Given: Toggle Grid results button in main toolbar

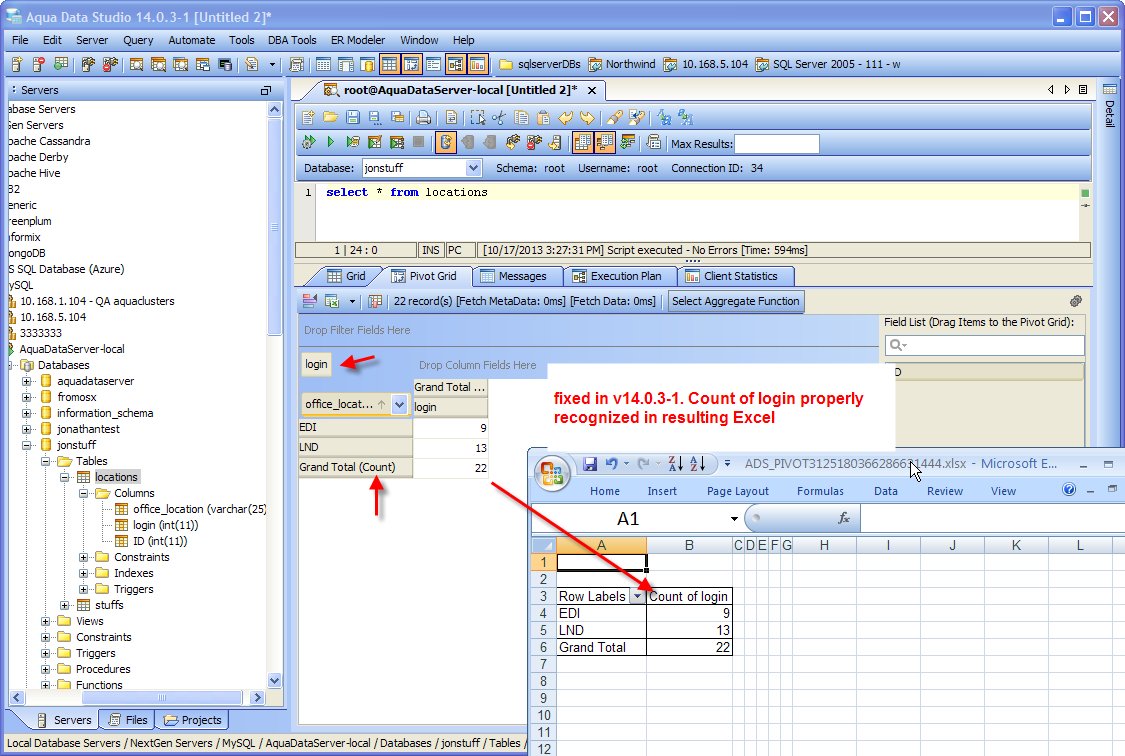Looking at the screenshot, I should tap(389, 65).
